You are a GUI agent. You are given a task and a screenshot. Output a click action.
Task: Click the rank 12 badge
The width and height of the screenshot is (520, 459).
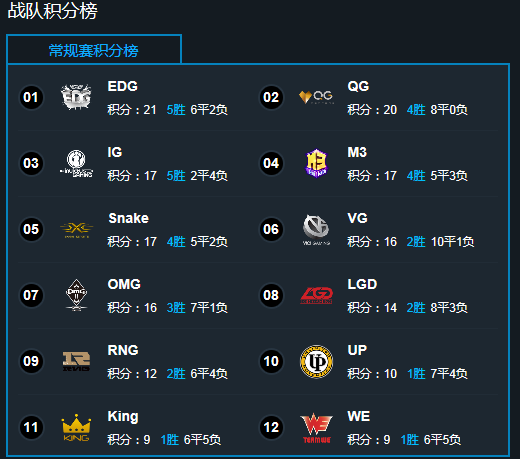click(271, 427)
